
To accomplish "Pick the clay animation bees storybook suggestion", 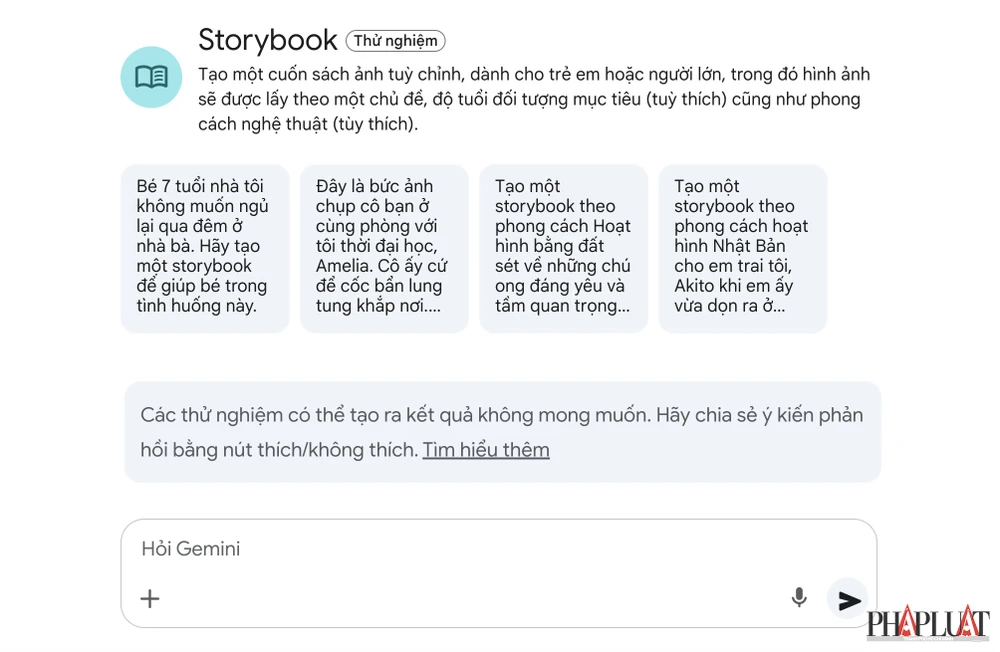I will tap(563, 247).
